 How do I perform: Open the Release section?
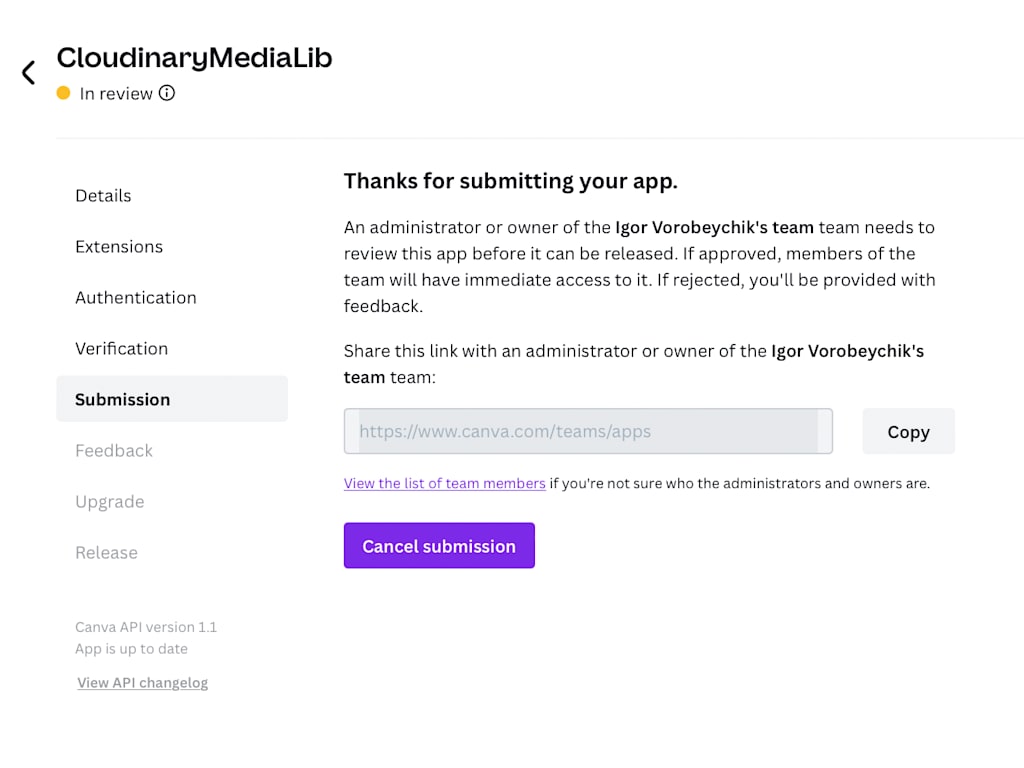(x=106, y=552)
